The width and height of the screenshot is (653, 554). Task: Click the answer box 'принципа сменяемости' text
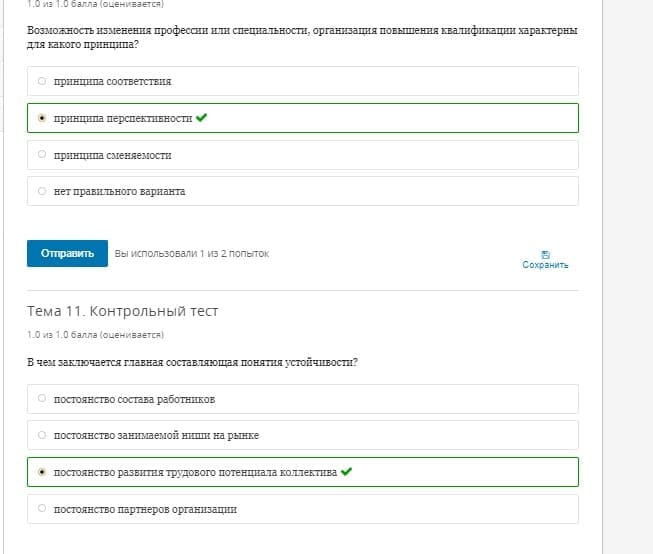coord(112,155)
